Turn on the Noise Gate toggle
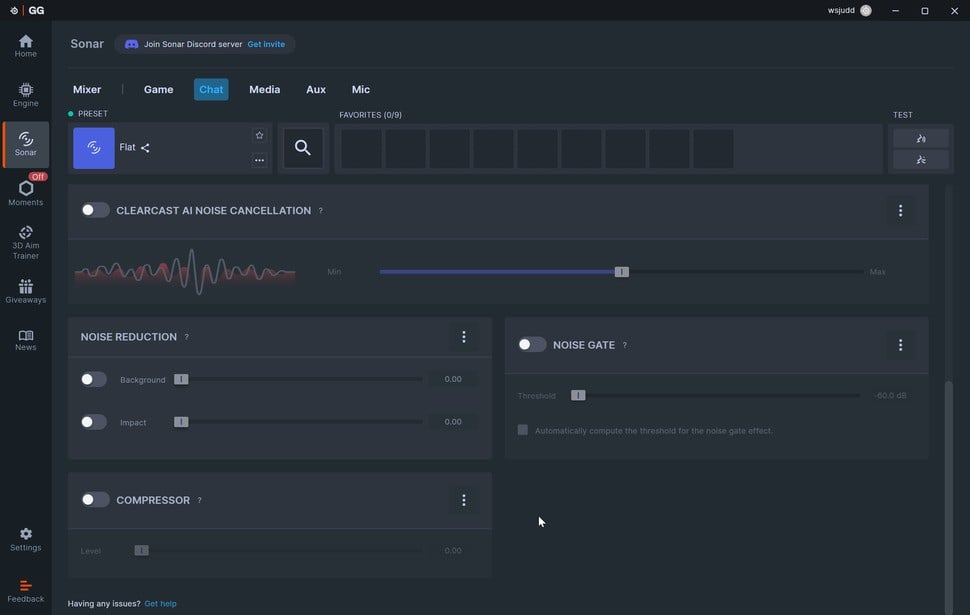This screenshot has height=615, width=970. click(531, 345)
